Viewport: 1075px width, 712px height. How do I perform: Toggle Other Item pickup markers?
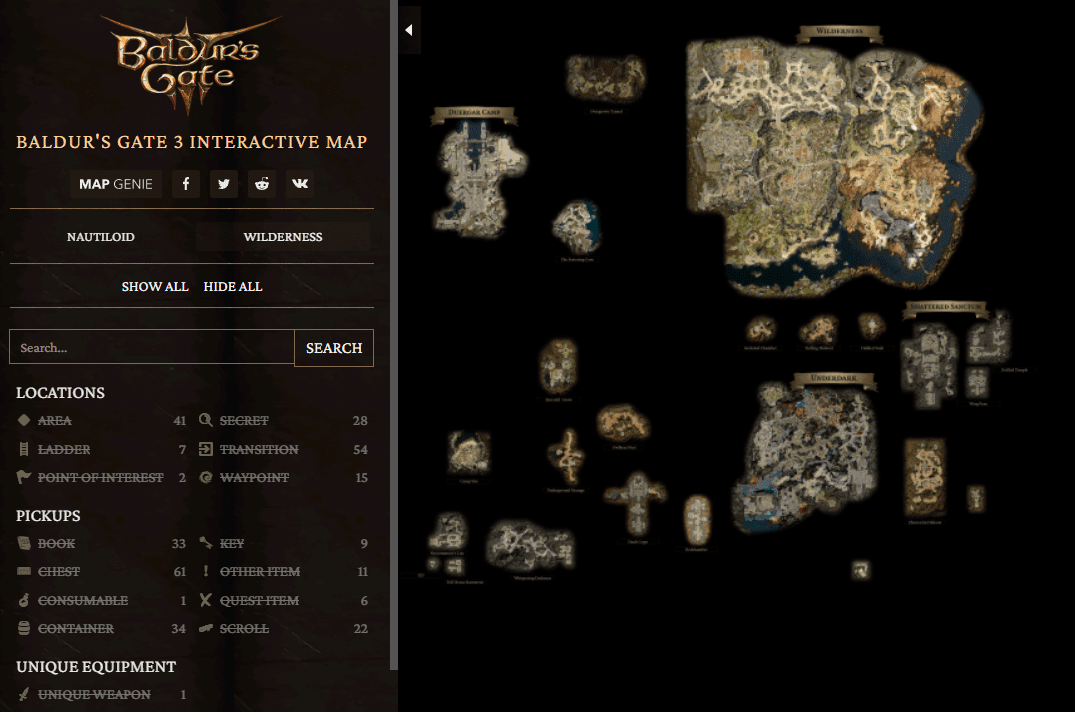pos(283,572)
